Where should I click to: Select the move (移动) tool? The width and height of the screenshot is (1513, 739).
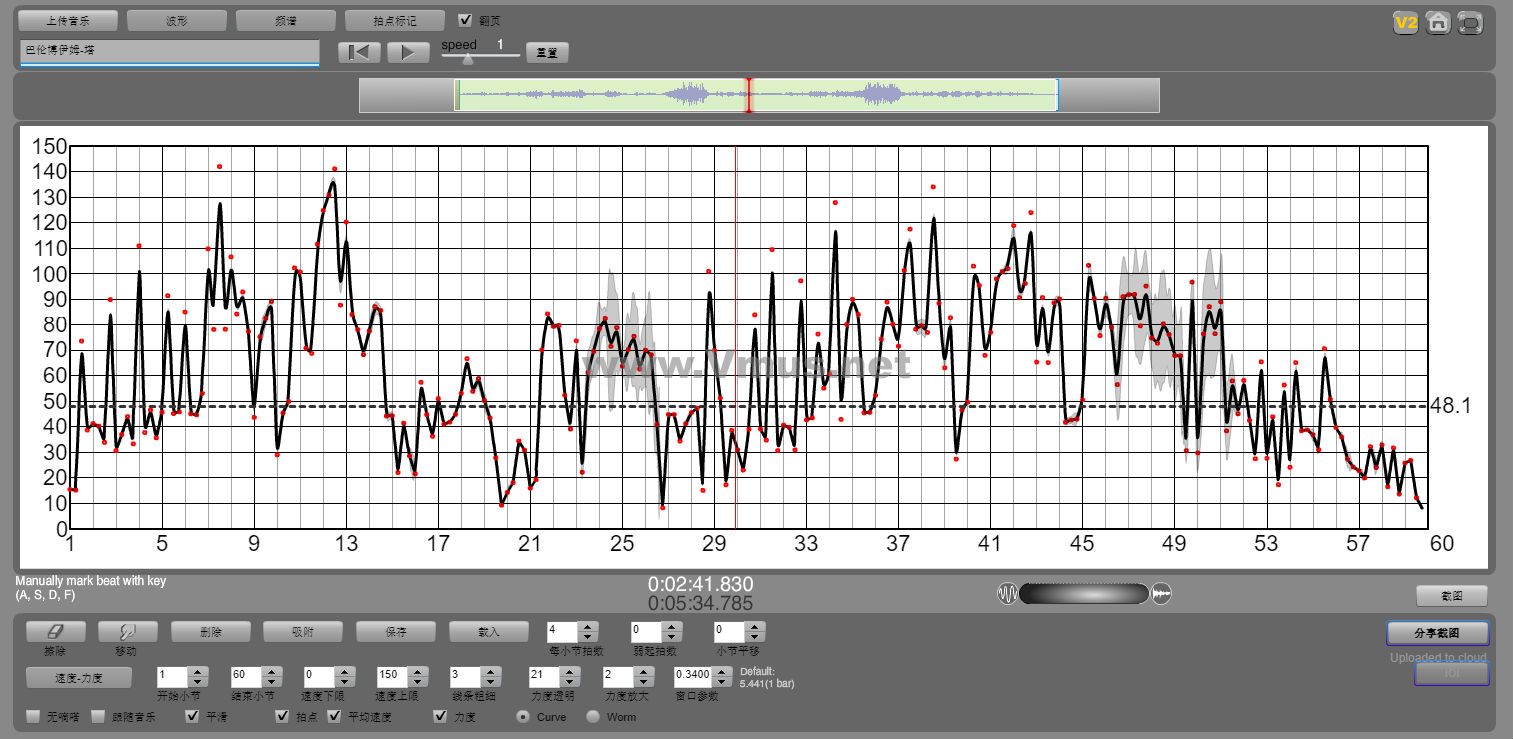(x=128, y=632)
